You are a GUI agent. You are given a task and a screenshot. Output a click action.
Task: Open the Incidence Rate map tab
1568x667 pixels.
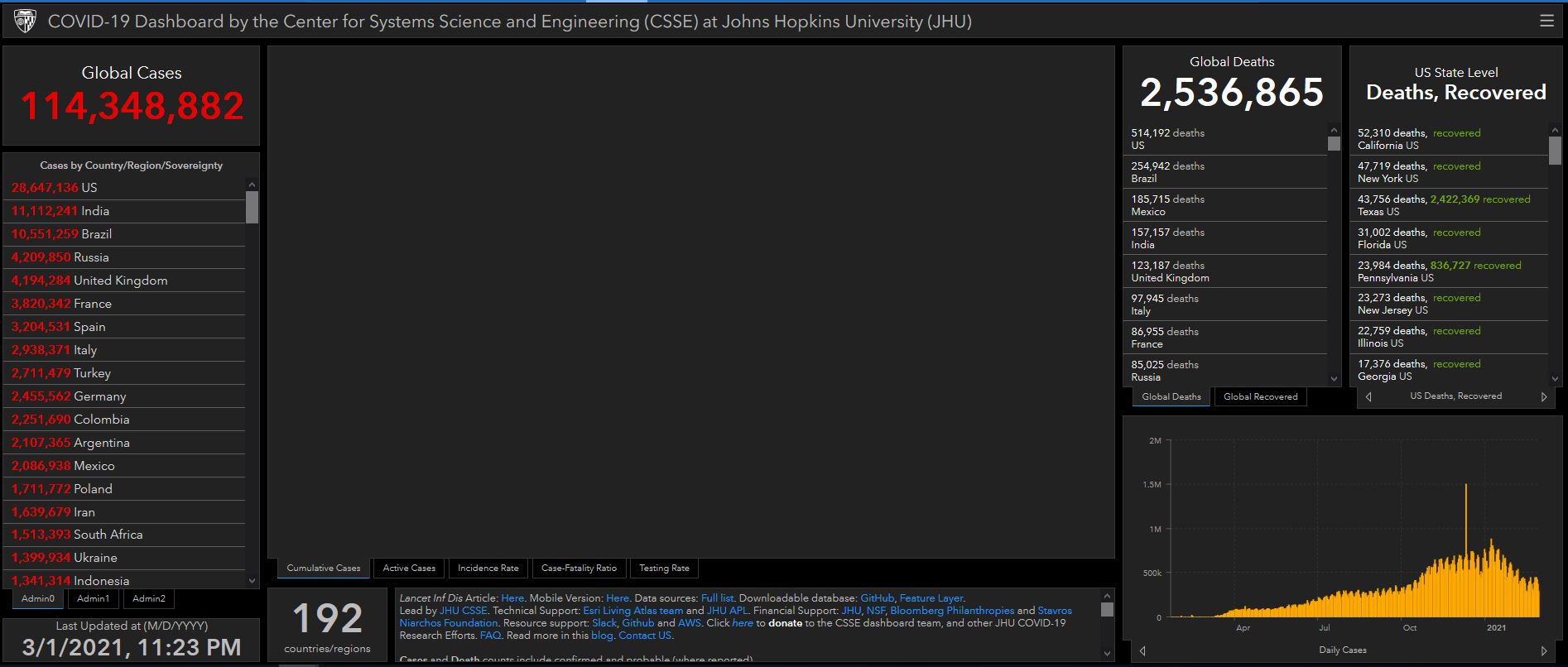coord(488,568)
